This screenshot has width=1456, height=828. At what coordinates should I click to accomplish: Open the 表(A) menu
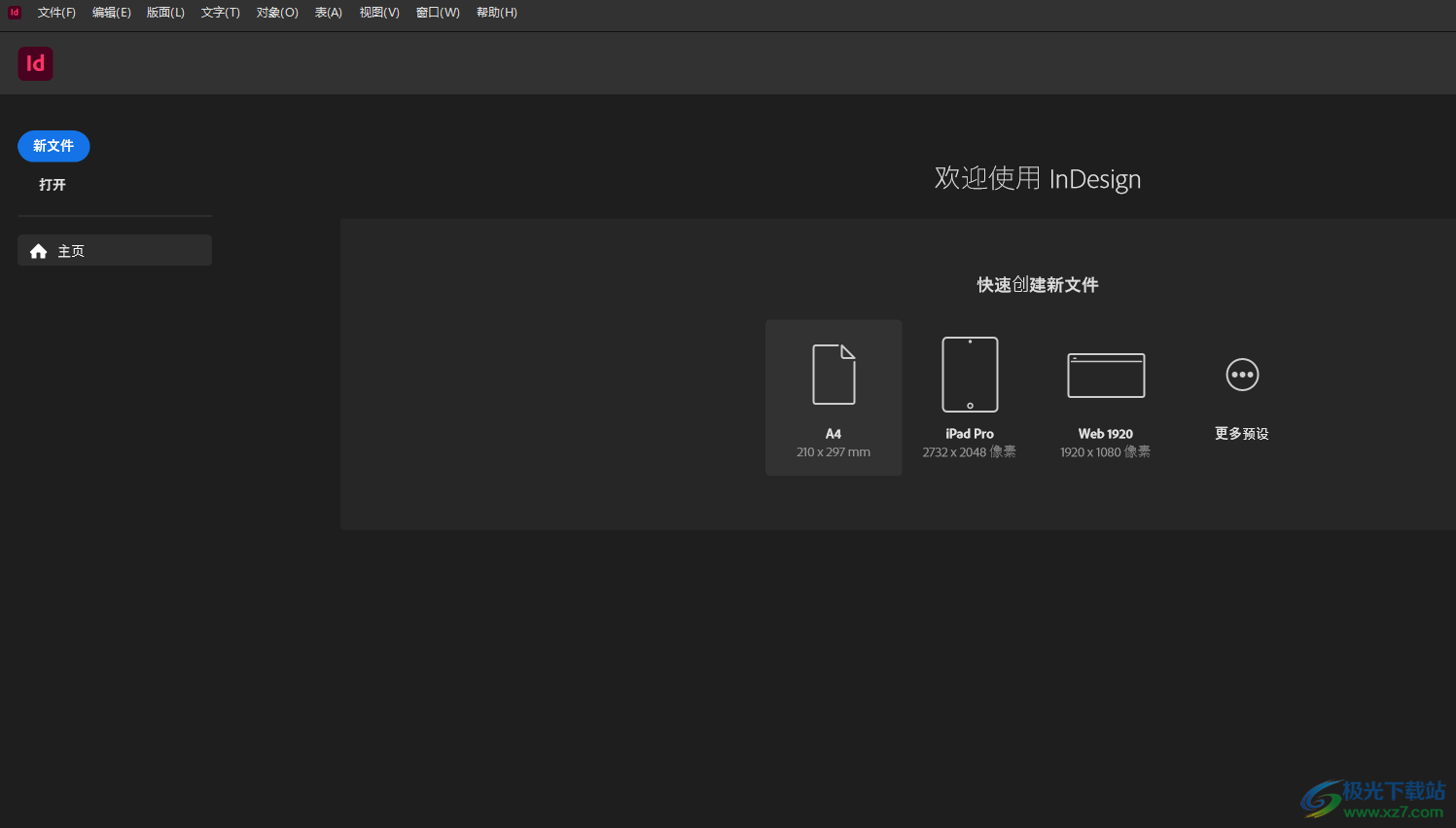click(x=329, y=13)
